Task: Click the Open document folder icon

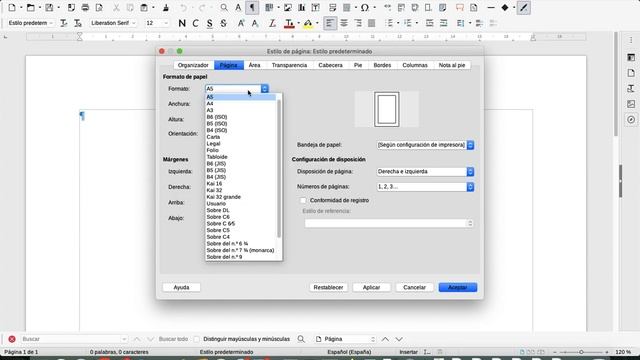Action: click(x=31, y=7)
